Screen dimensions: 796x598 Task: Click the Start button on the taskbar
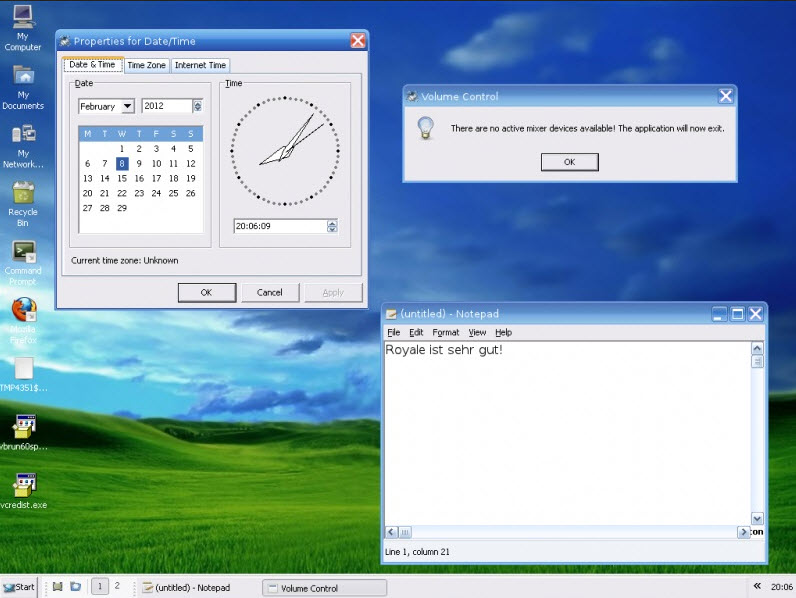tap(19, 587)
